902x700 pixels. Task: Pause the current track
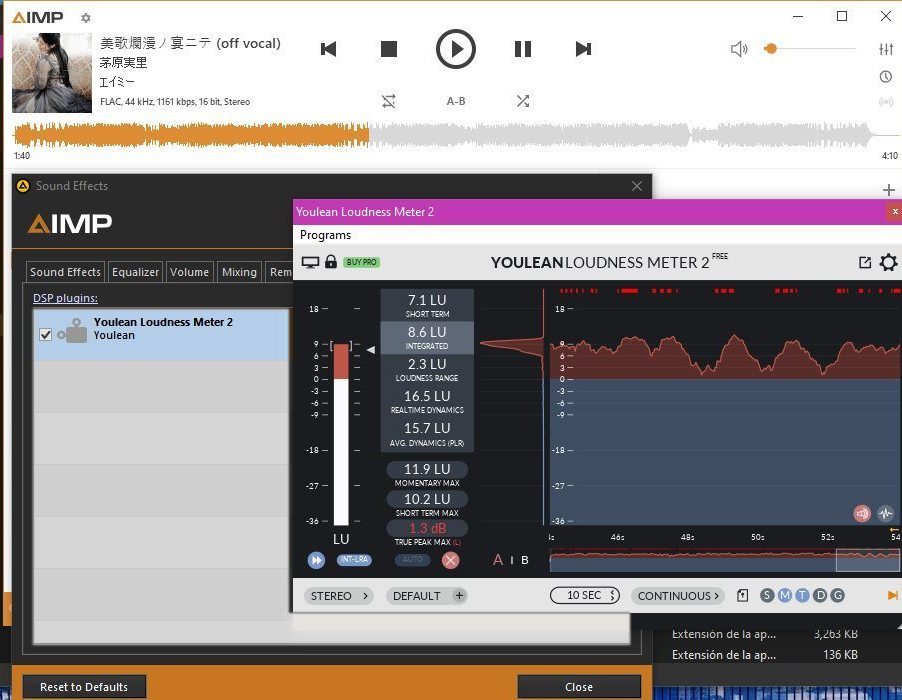point(522,49)
